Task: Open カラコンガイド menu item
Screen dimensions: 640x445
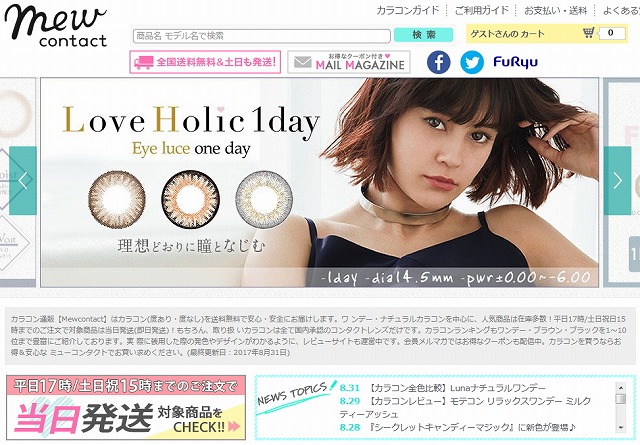Action: pyautogui.click(x=407, y=10)
